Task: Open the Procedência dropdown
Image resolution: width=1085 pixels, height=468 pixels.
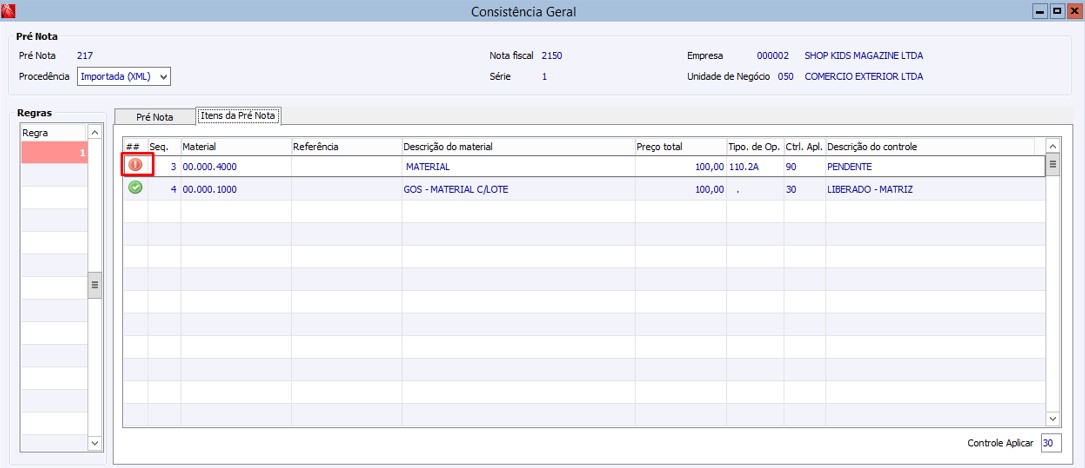Action: pyautogui.click(x=164, y=76)
